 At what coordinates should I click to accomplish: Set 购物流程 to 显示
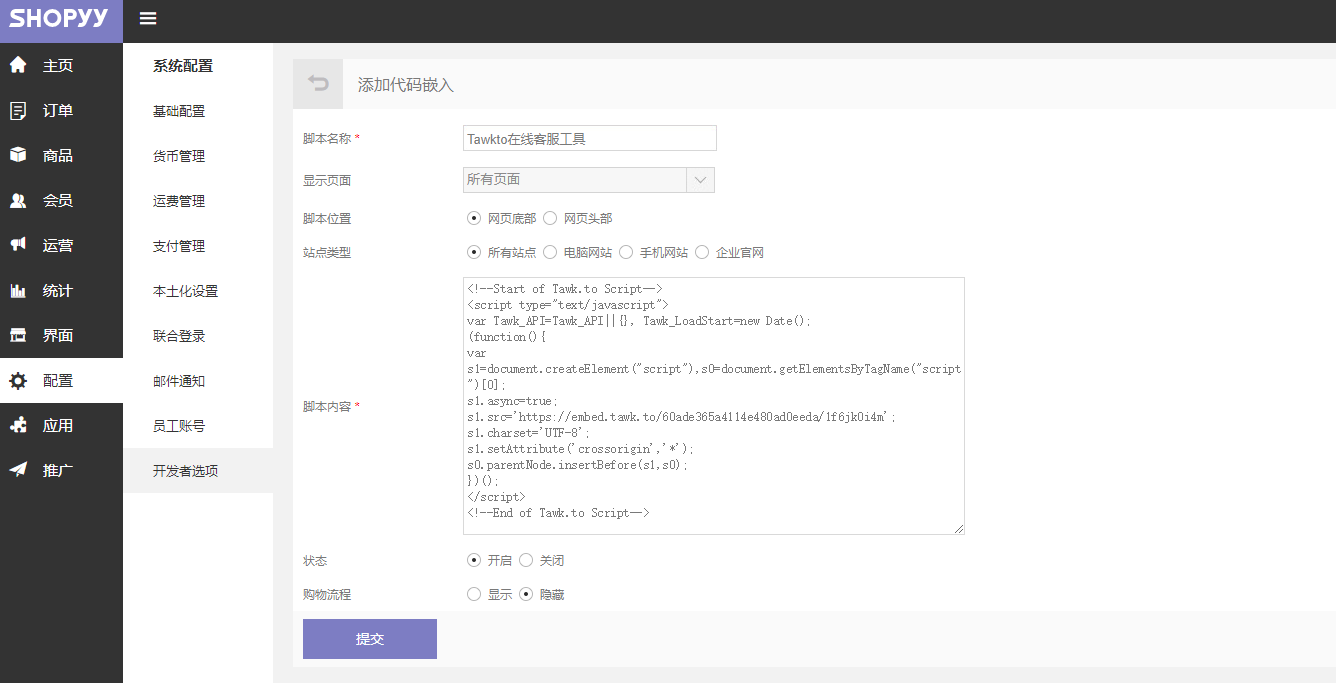pos(474,594)
